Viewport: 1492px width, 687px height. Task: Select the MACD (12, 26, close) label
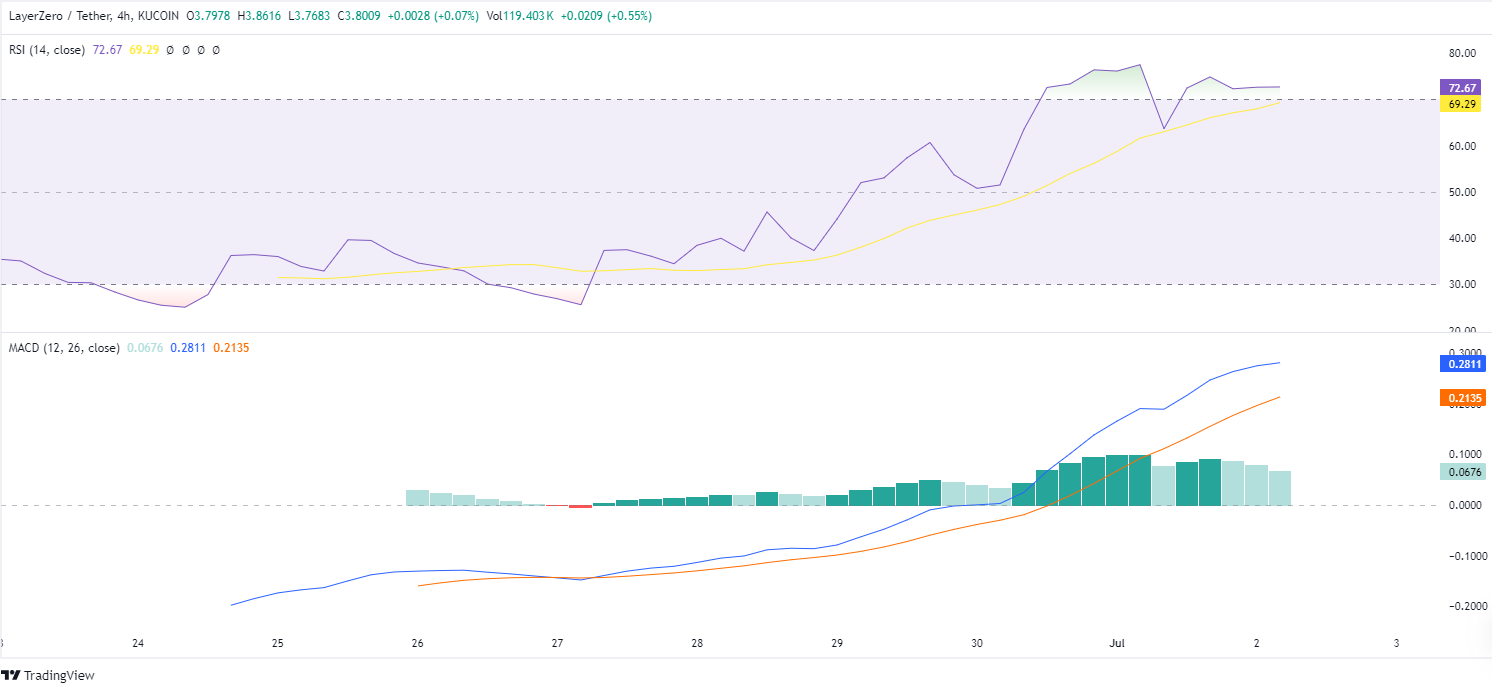[x=64, y=348]
